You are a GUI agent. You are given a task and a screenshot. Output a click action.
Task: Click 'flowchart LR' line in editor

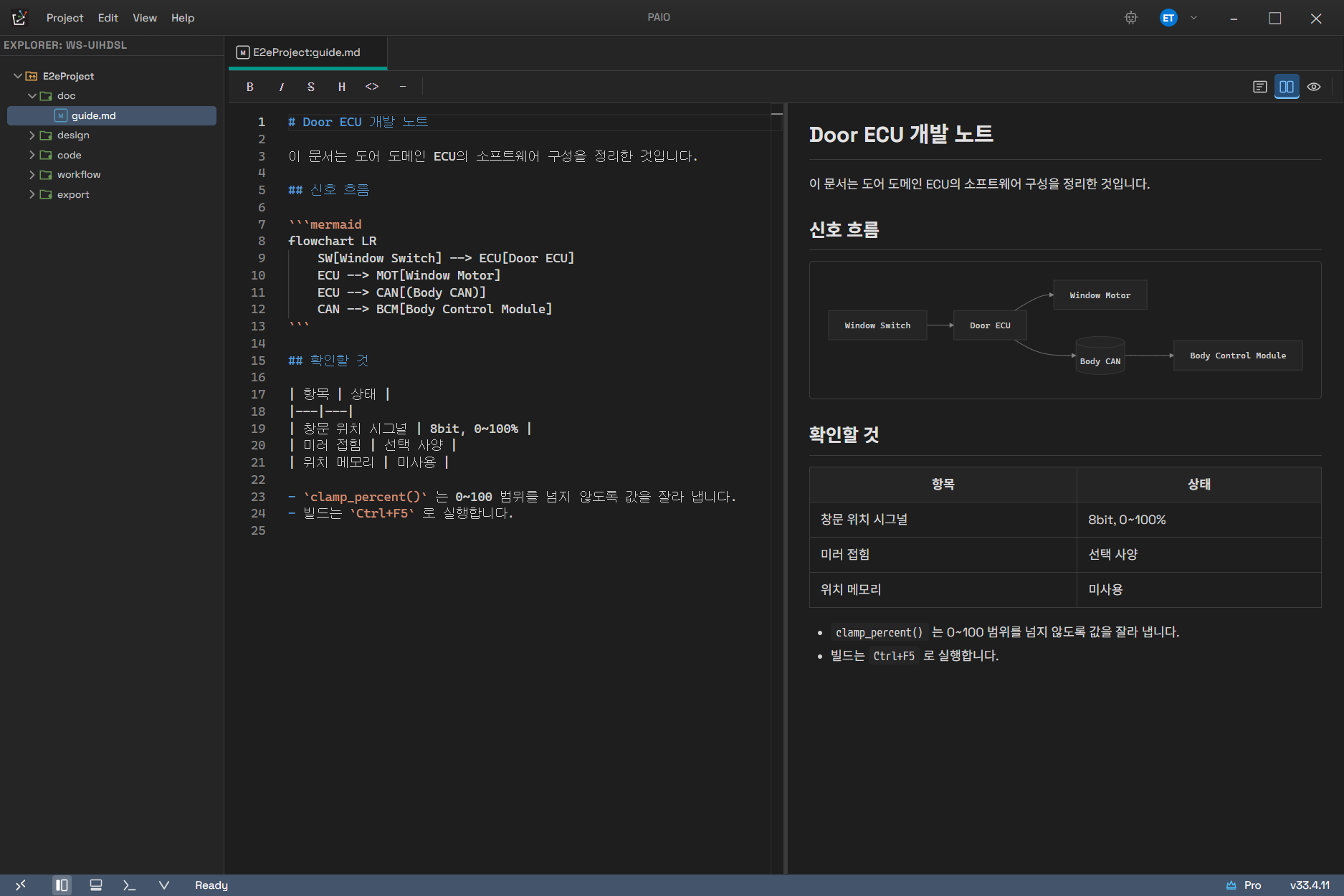(332, 241)
